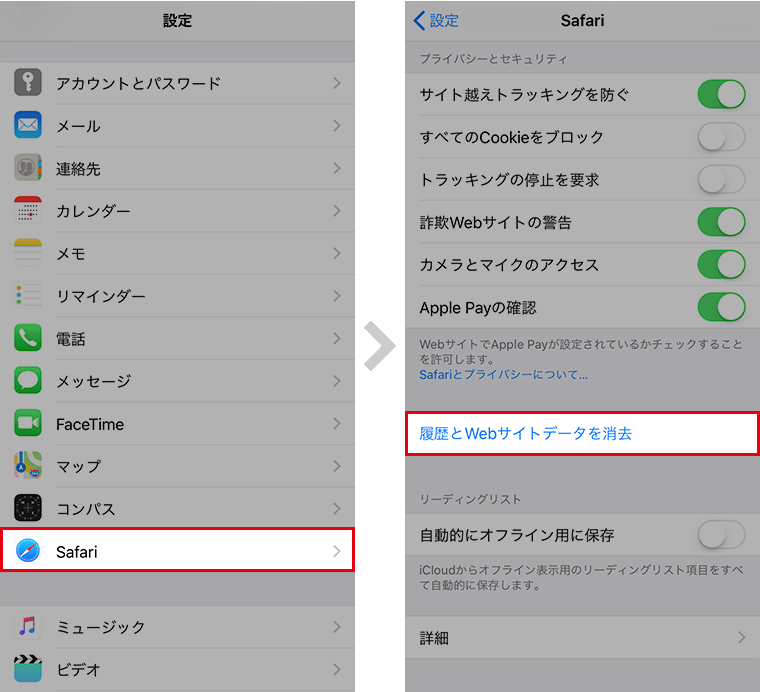Enable 自動的にオフライン用に保存 switch
This screenshot has width=760, height=692.
tap(721, 535)
